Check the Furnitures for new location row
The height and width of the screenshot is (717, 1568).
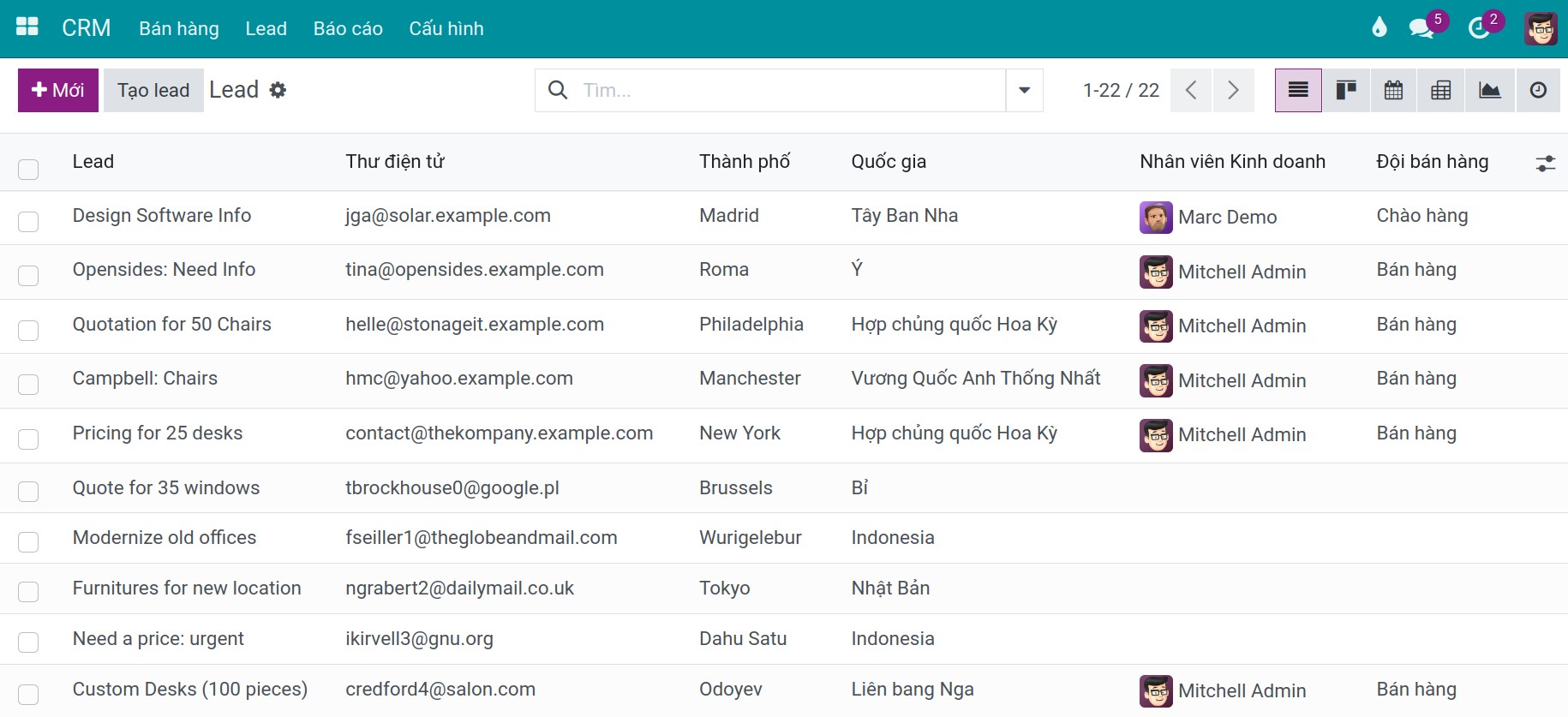(x=28, y=592)
